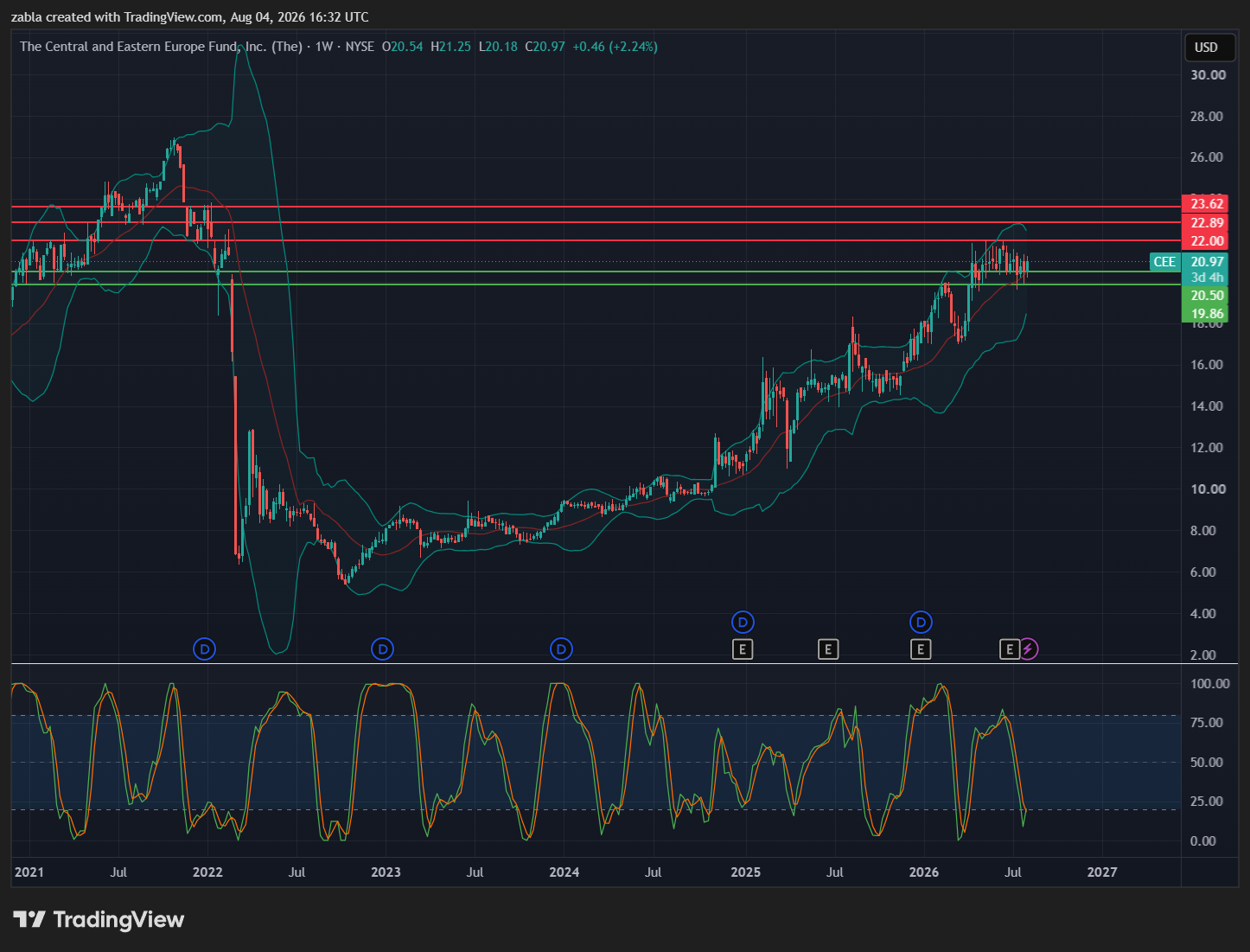1250x952 pixels.
Task: Click the 2025 label on the time axis
Action: [745, 872]
